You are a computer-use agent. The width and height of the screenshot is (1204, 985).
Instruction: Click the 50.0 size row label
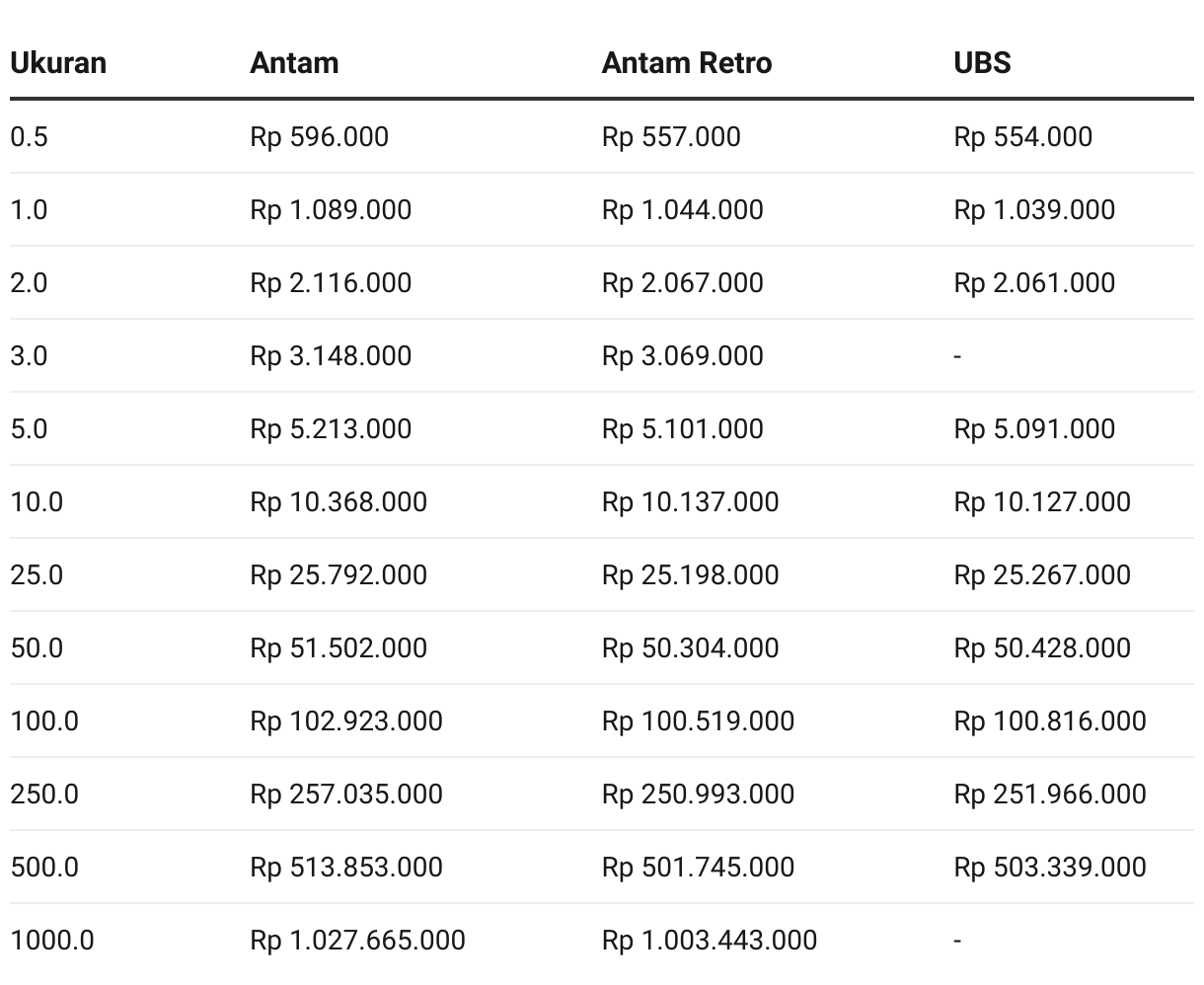37,647
